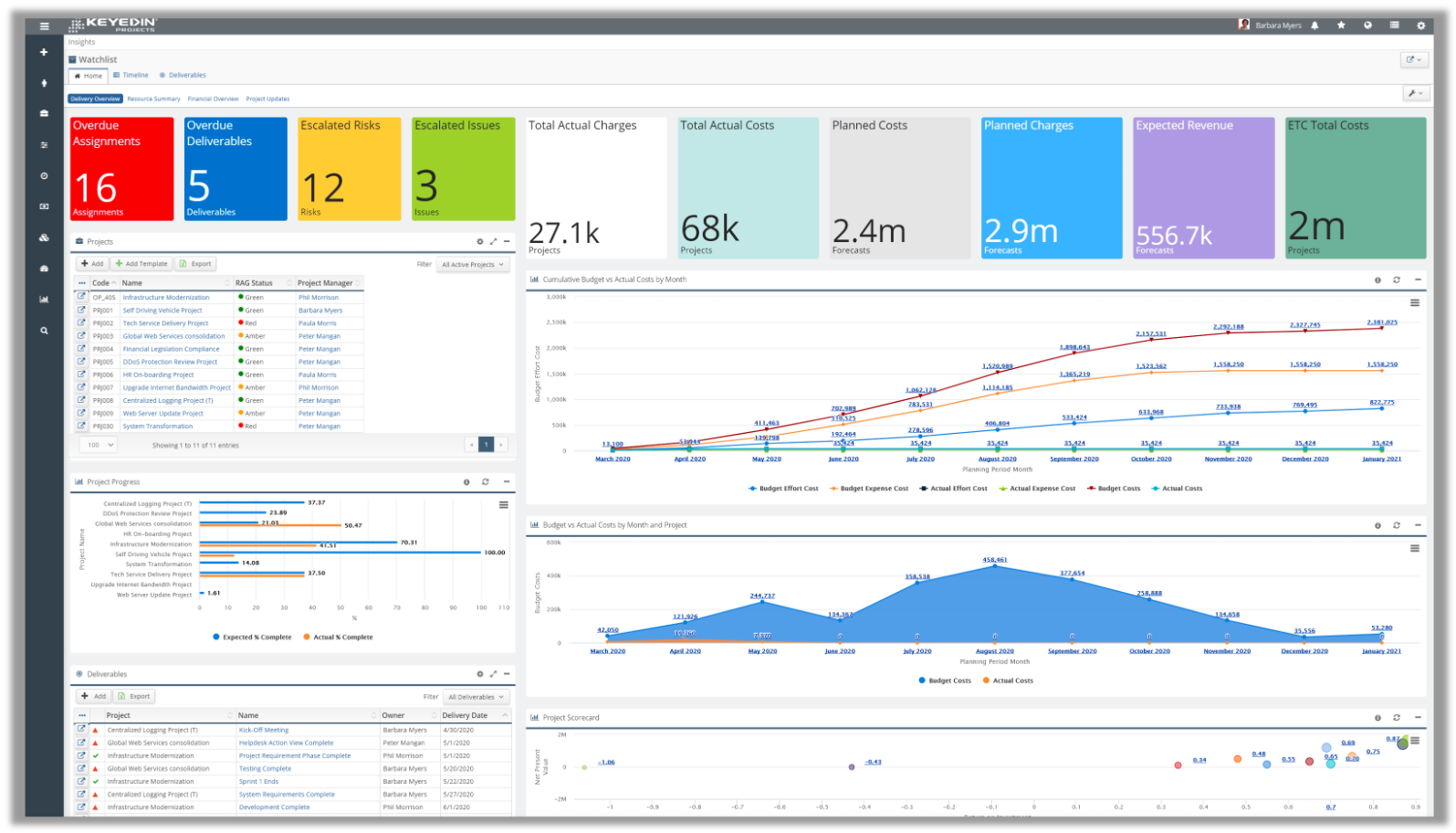Click the sliders icon in the left sidebar
Screen dimensions: 1456x833
pyautogui.click(x=44, y=144)
